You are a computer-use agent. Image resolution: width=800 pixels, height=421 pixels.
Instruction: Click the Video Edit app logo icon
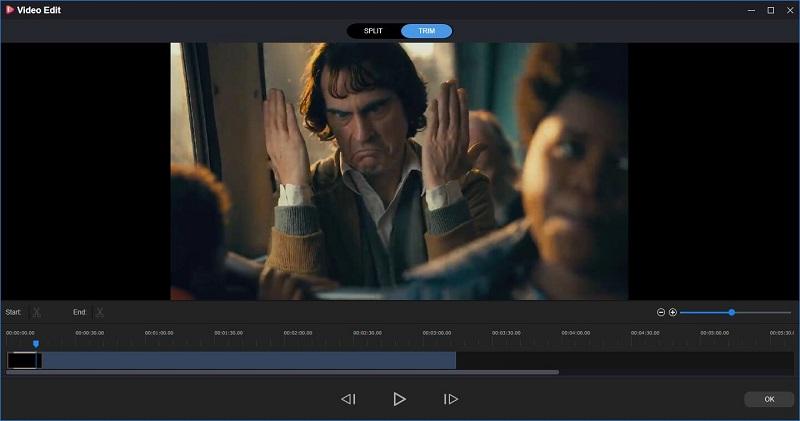[9, 10]
